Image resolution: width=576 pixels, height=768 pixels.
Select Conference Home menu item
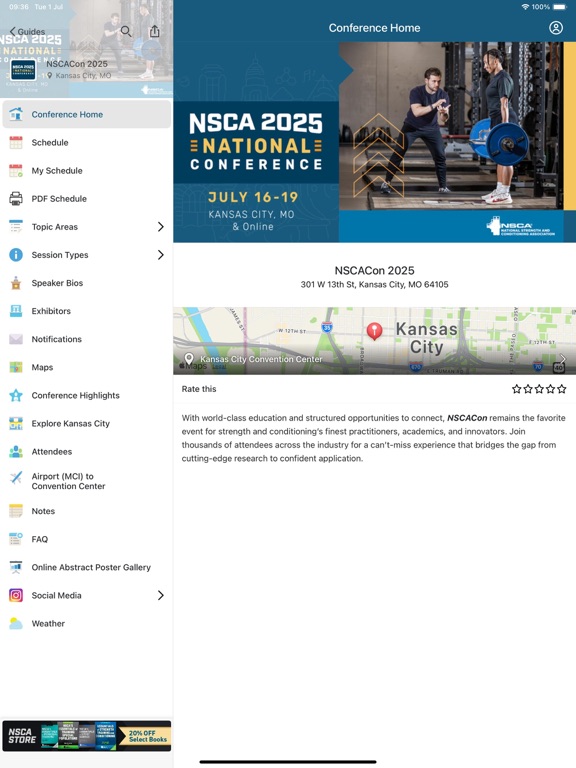(87, 114)
